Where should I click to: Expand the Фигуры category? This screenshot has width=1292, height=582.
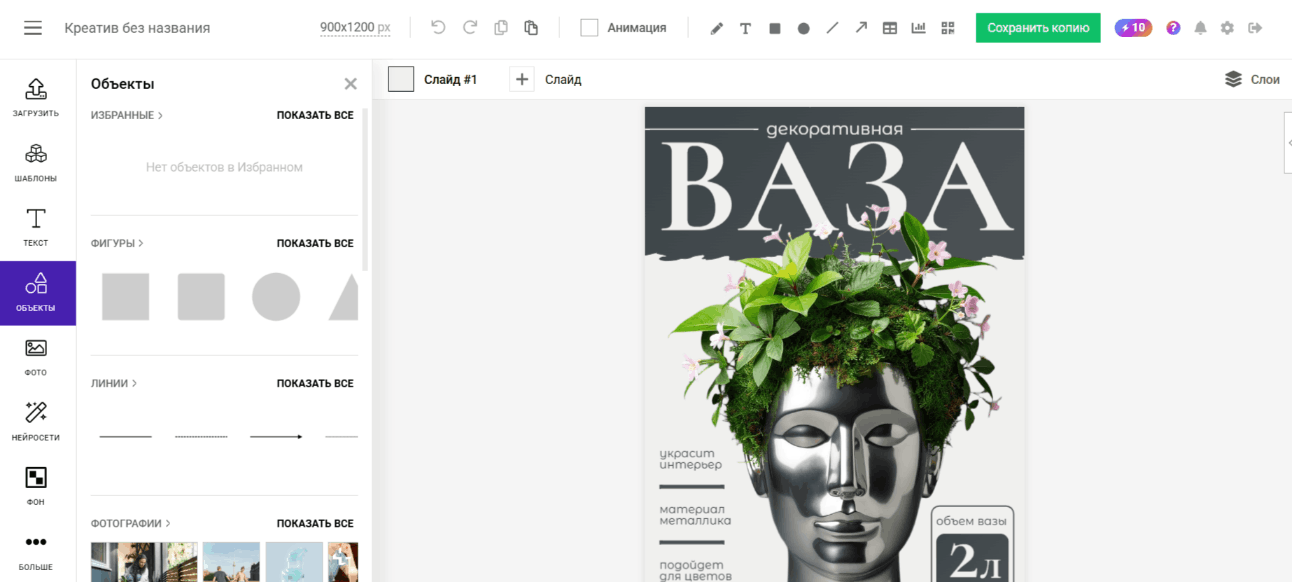pyautogui.click(x=118, y=243)
